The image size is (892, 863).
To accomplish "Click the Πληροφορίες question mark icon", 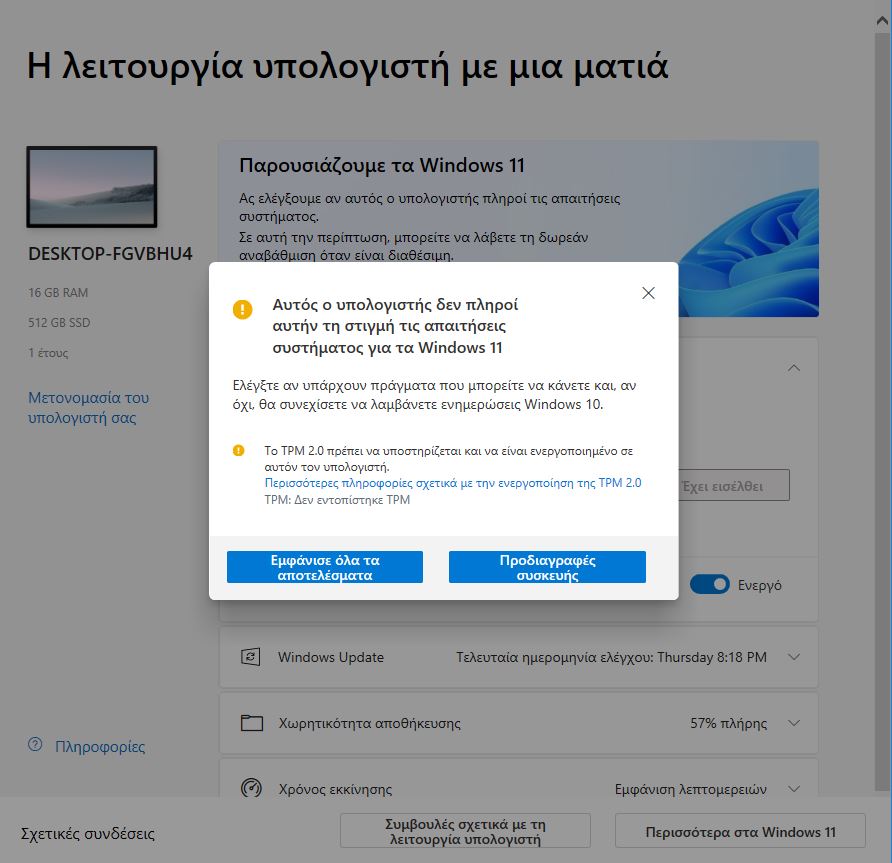I will coord(35,745).
